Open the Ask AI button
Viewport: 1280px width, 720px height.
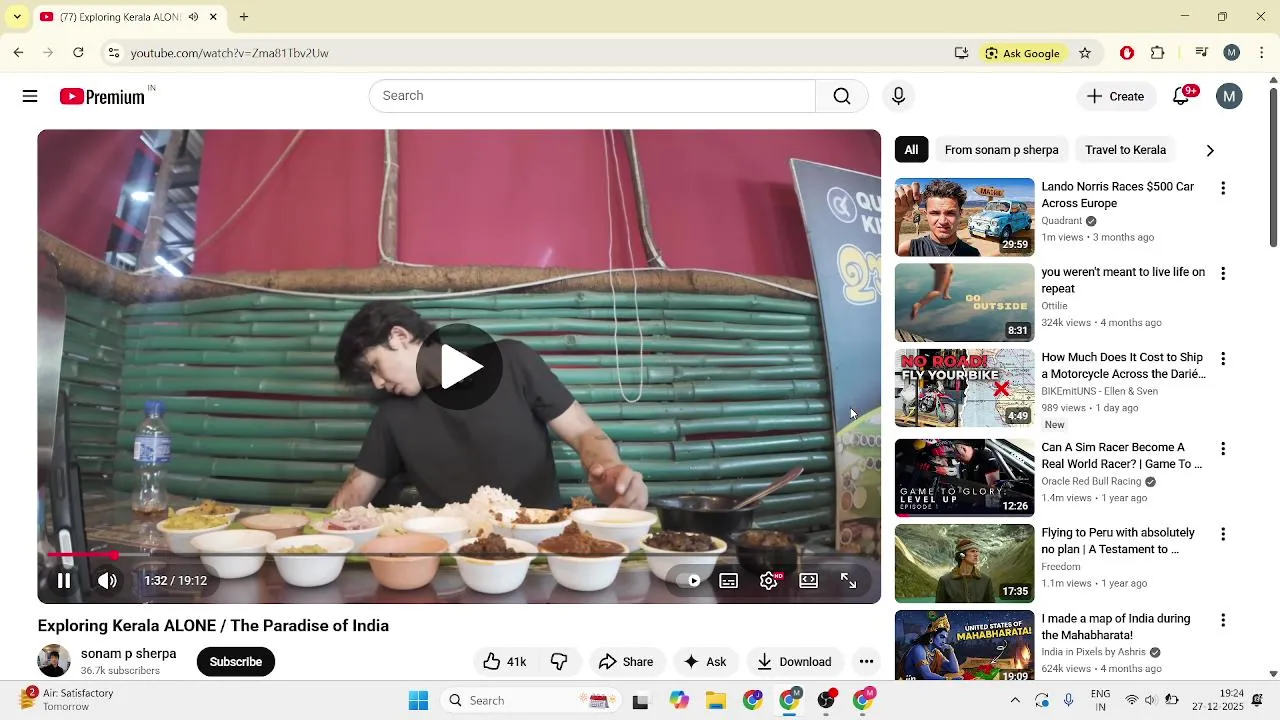705,661
